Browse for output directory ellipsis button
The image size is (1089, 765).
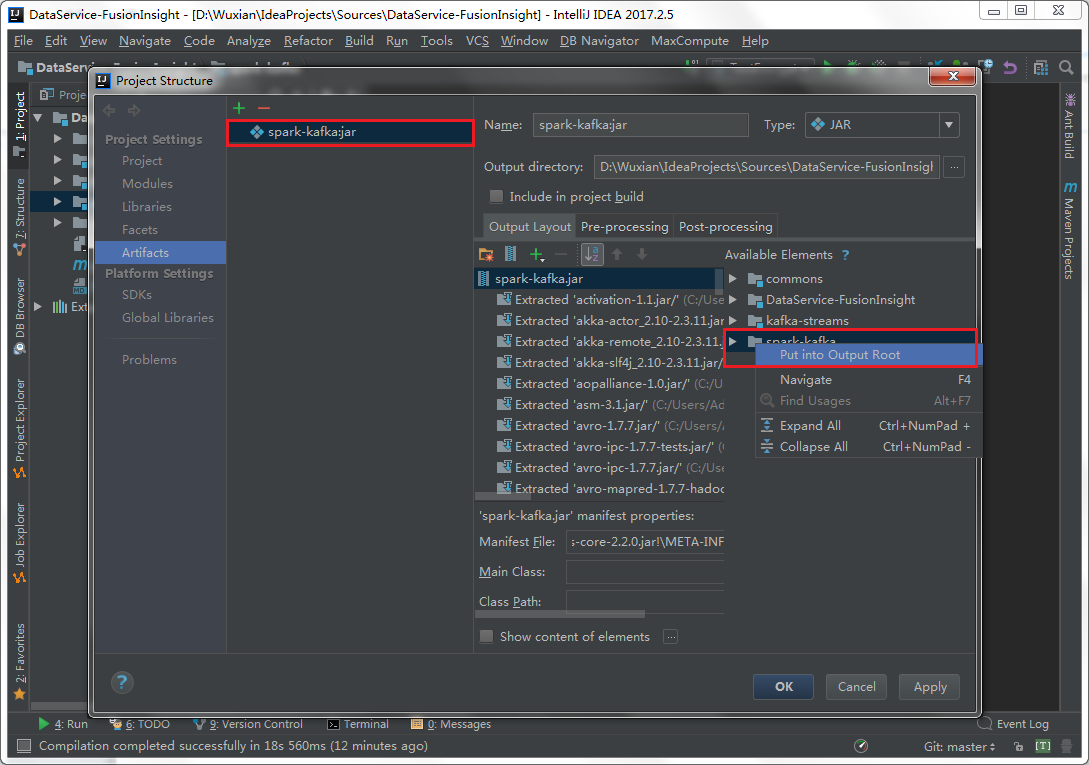tap(954, 167)
